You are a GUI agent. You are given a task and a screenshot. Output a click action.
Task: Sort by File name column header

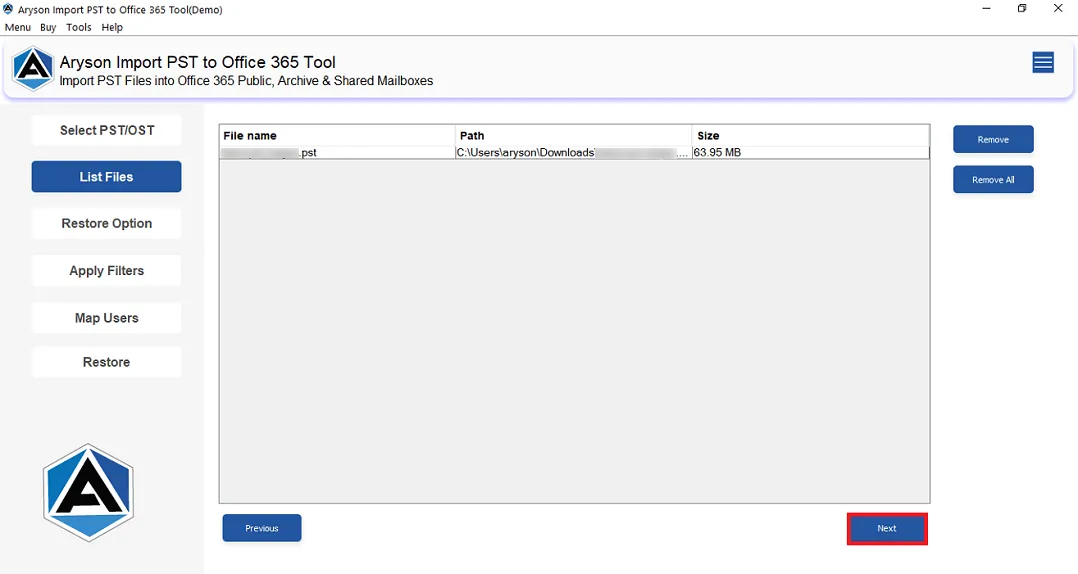pos(338,135)
